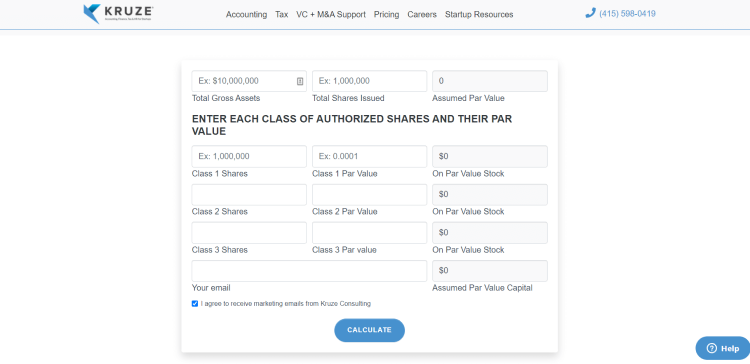Open the Startup Resources menu
This screenshot has height=364, width=750.
479,15
